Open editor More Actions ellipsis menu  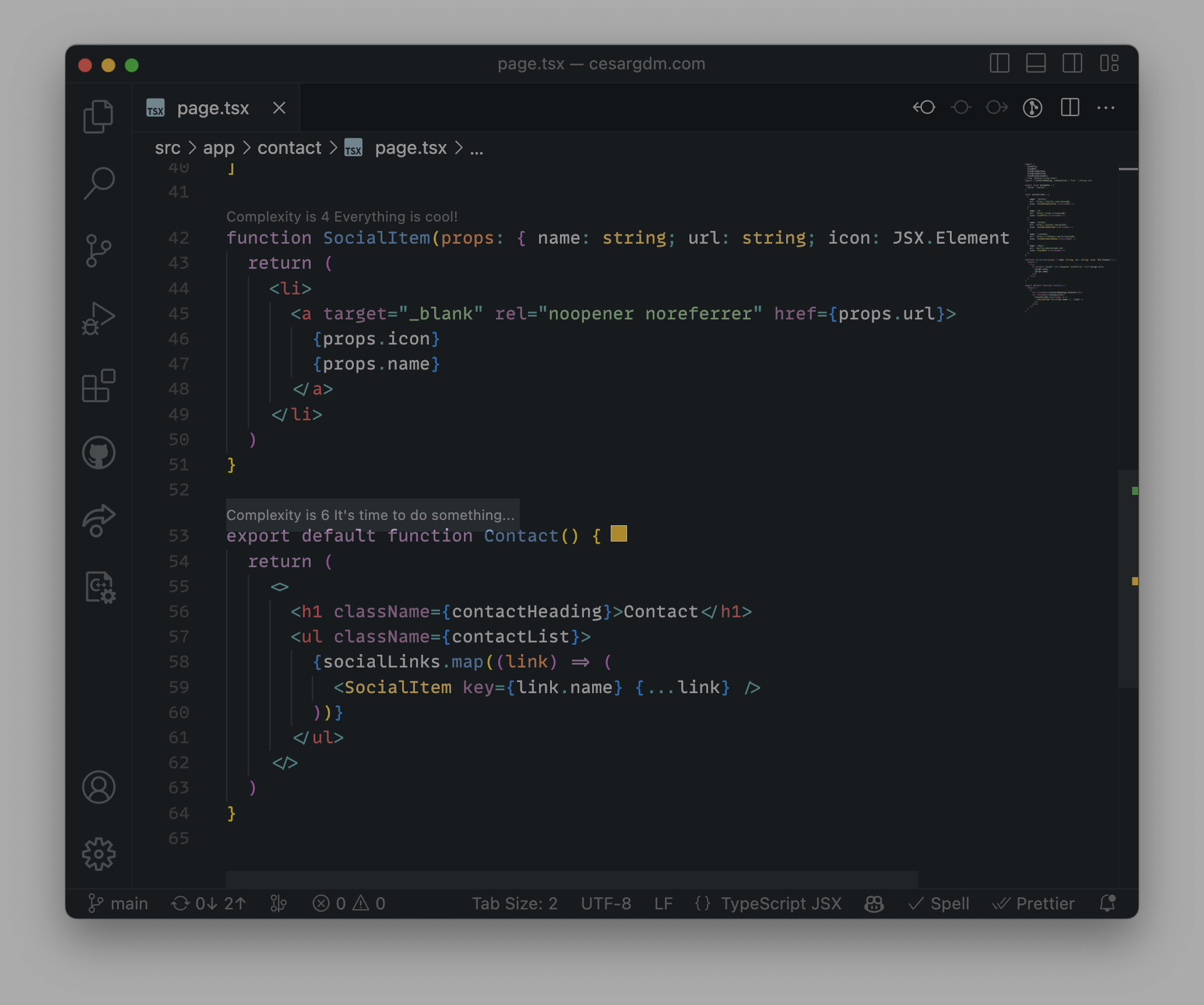pyautogui.click(x=1106, y=108)
